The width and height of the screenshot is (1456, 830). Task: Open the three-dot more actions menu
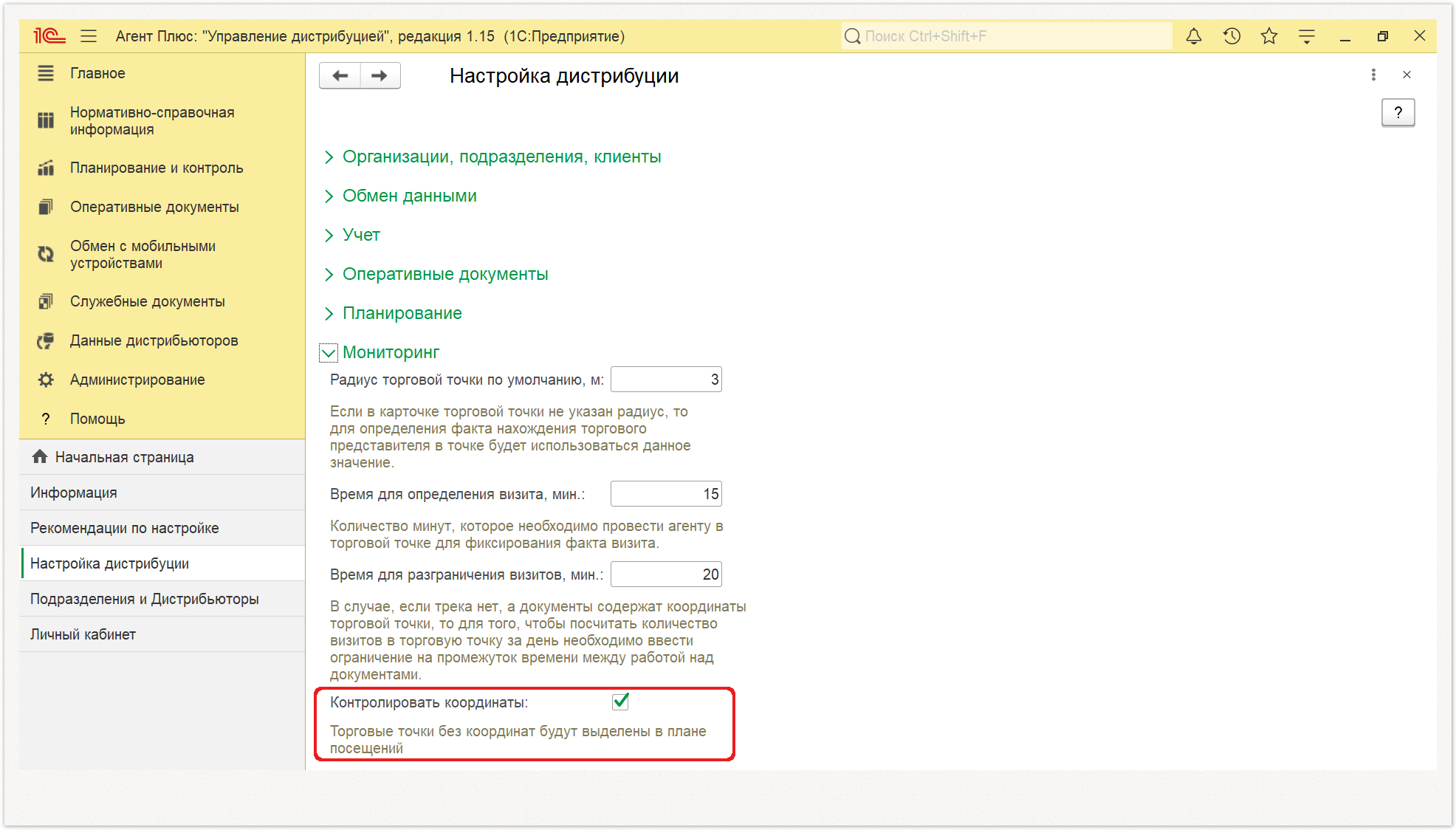(1373, 75)
